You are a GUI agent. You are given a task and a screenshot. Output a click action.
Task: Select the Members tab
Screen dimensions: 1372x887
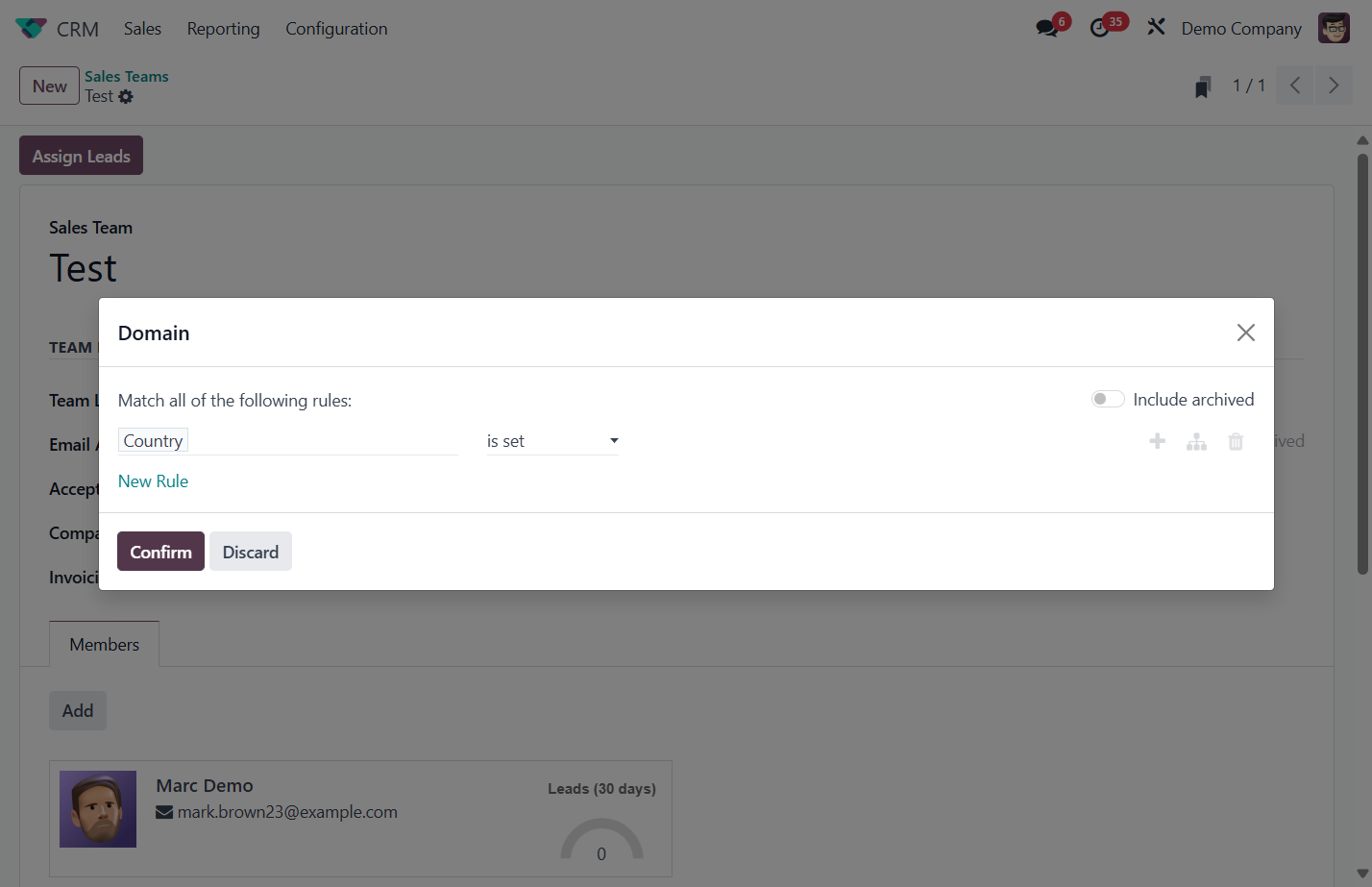pyautogui.click(x=104, y=645)
